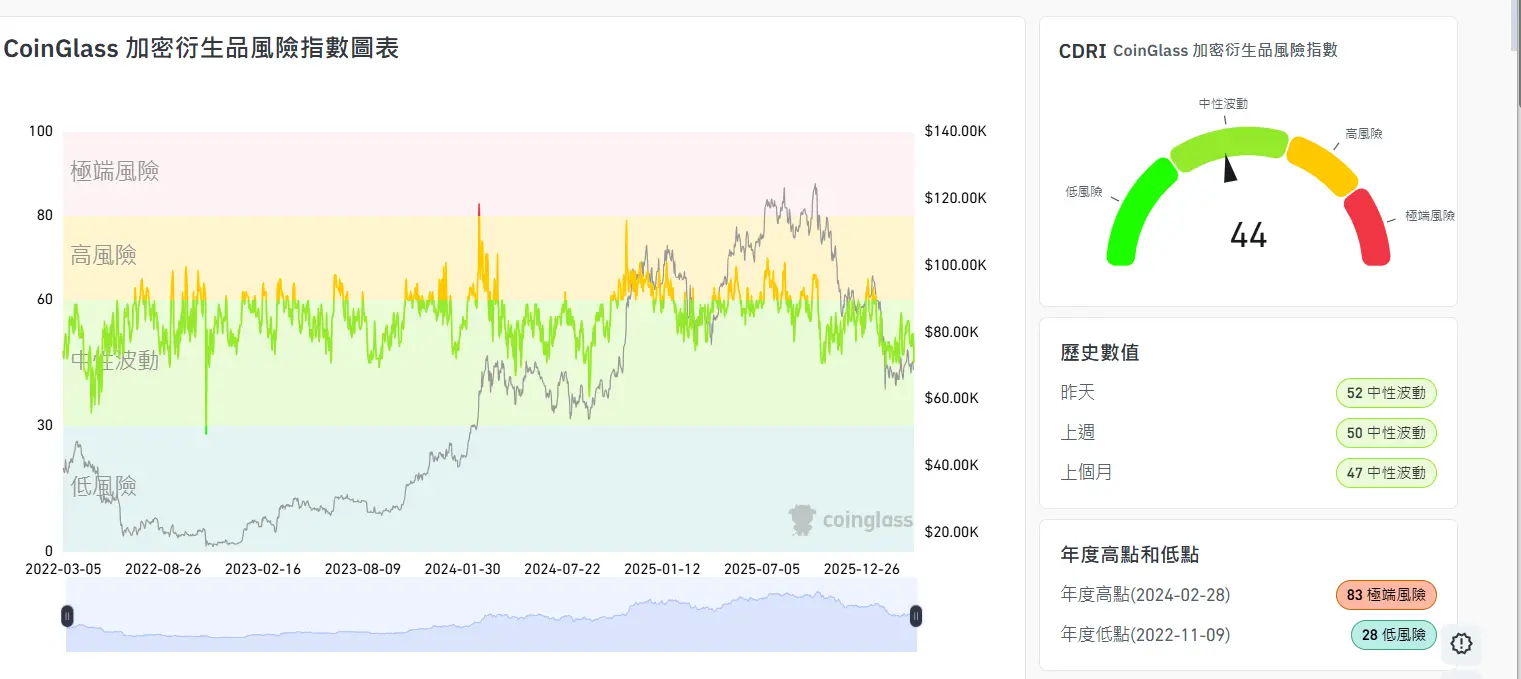The width and height of the screenshot is (1521, 679).
Task: Click the 上個月 row label
Action: (x=1087, y=472)
